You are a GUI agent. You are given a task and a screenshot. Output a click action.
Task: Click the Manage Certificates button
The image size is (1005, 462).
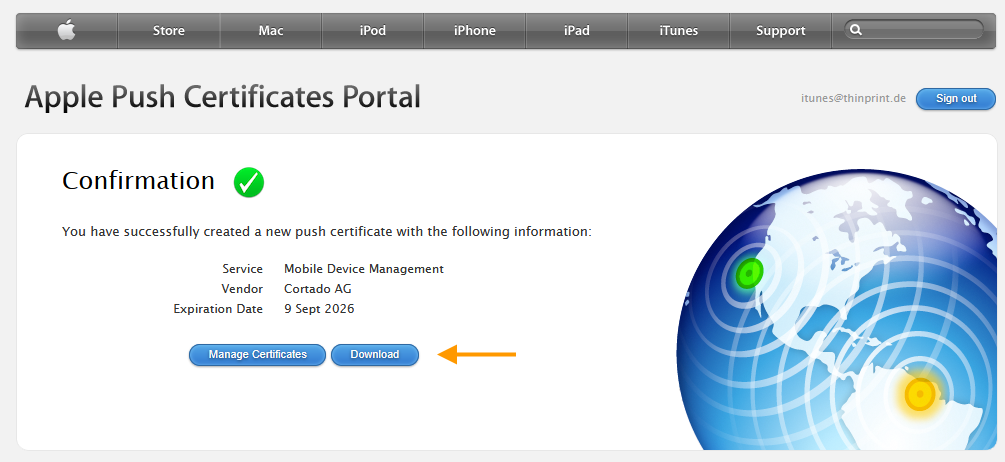[x=258, y=354]
